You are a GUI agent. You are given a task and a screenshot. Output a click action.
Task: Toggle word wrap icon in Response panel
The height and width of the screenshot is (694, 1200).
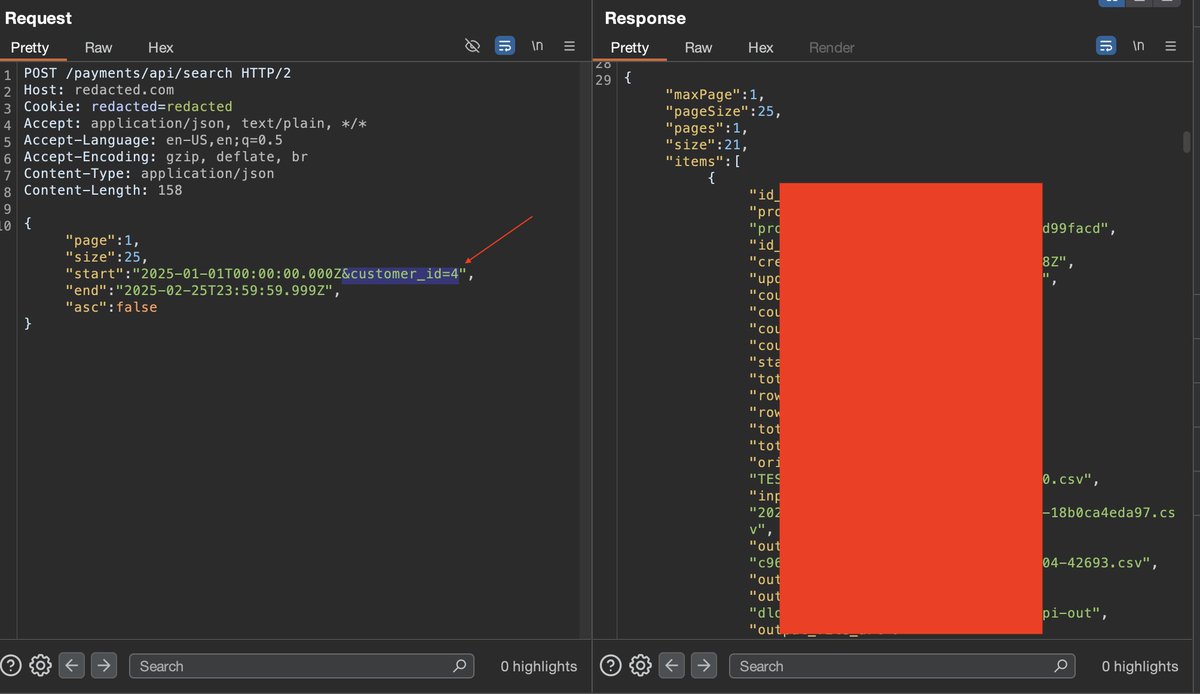point(1106,46)
